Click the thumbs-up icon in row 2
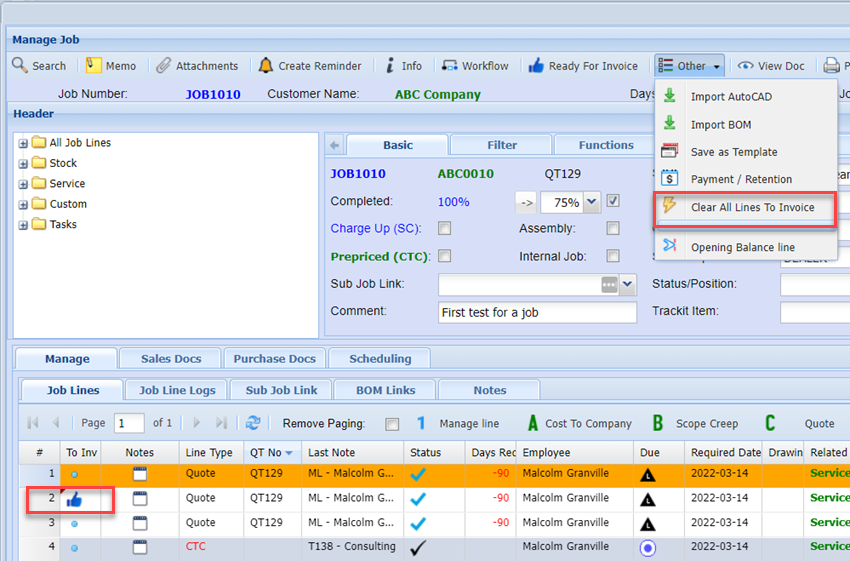This screenshot has width=850, height=561. [x=74, y=499]
